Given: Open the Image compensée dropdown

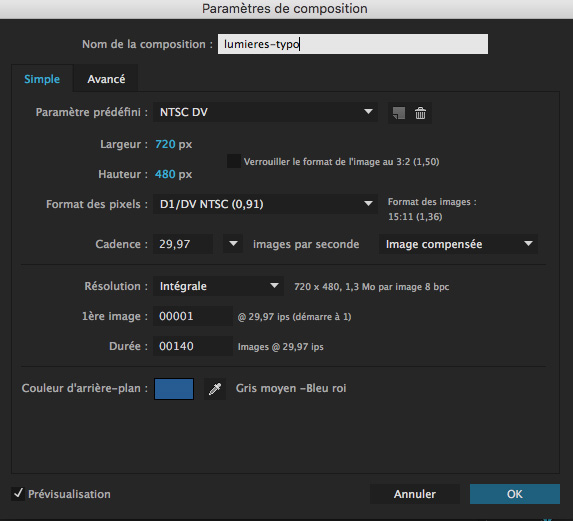Looking at the screenshot, I should [458, 244].
